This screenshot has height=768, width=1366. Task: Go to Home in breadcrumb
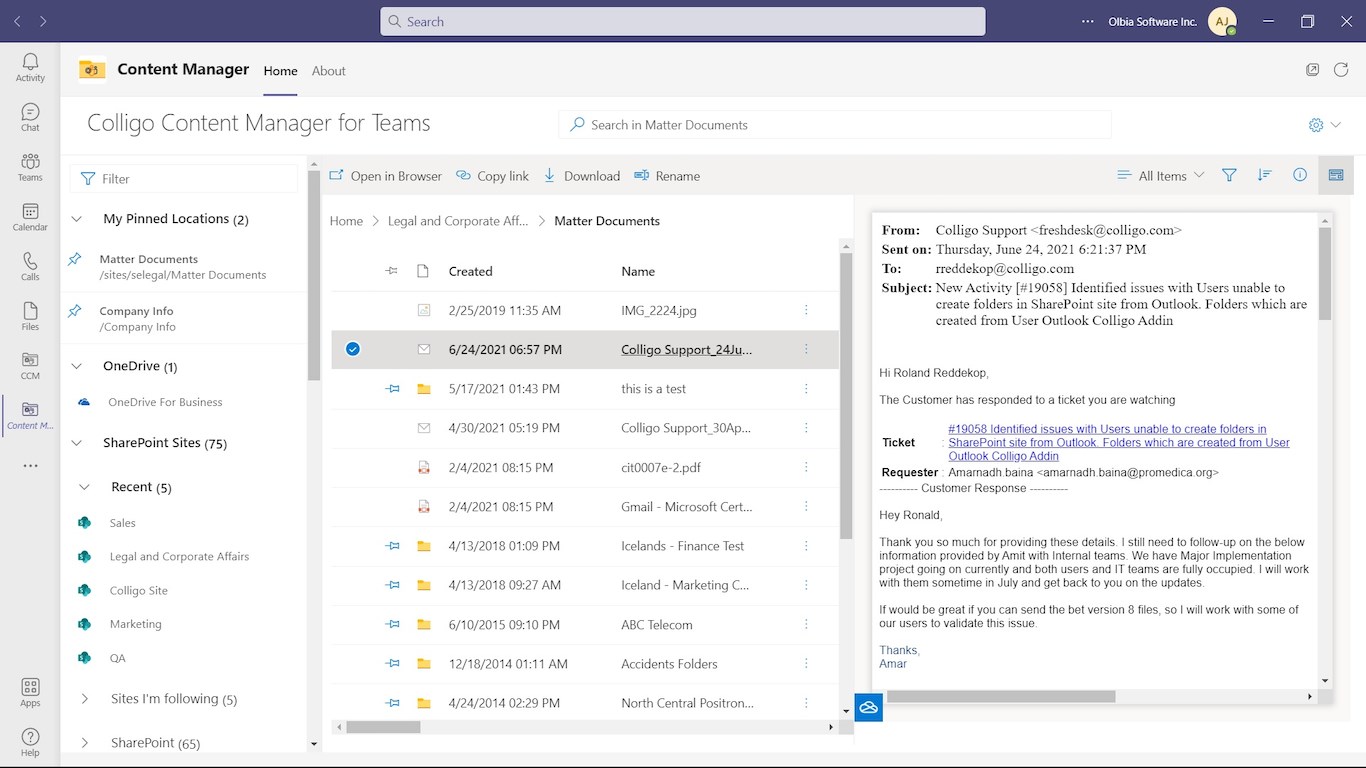pos(346,221)
